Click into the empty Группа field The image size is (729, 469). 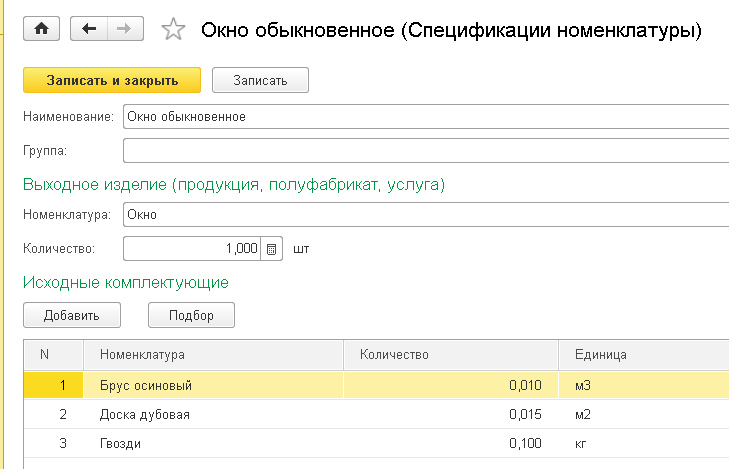pyautogui.click(x=425, y=151)
